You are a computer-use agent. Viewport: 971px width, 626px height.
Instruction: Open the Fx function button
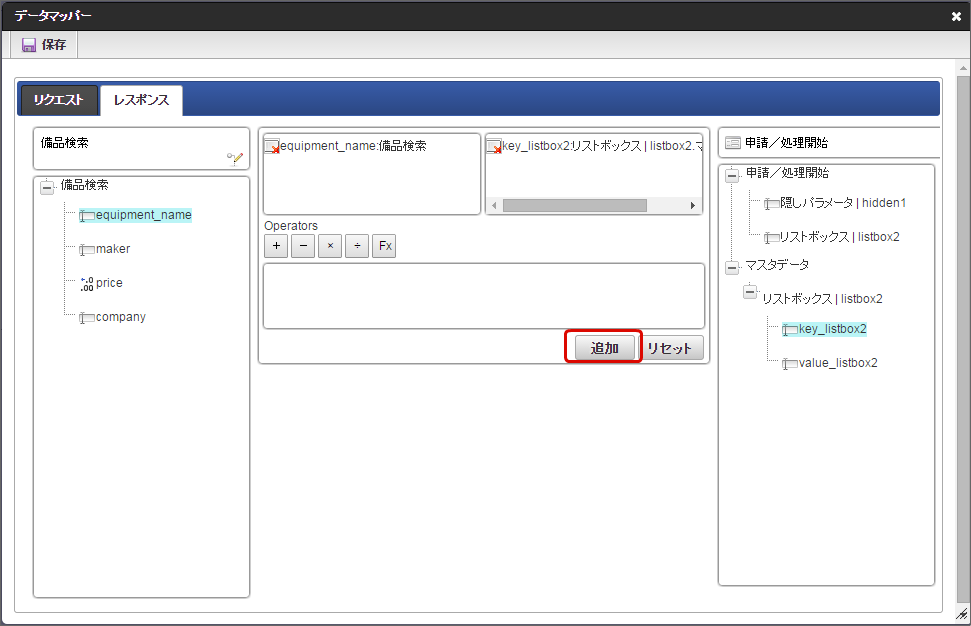384,246
